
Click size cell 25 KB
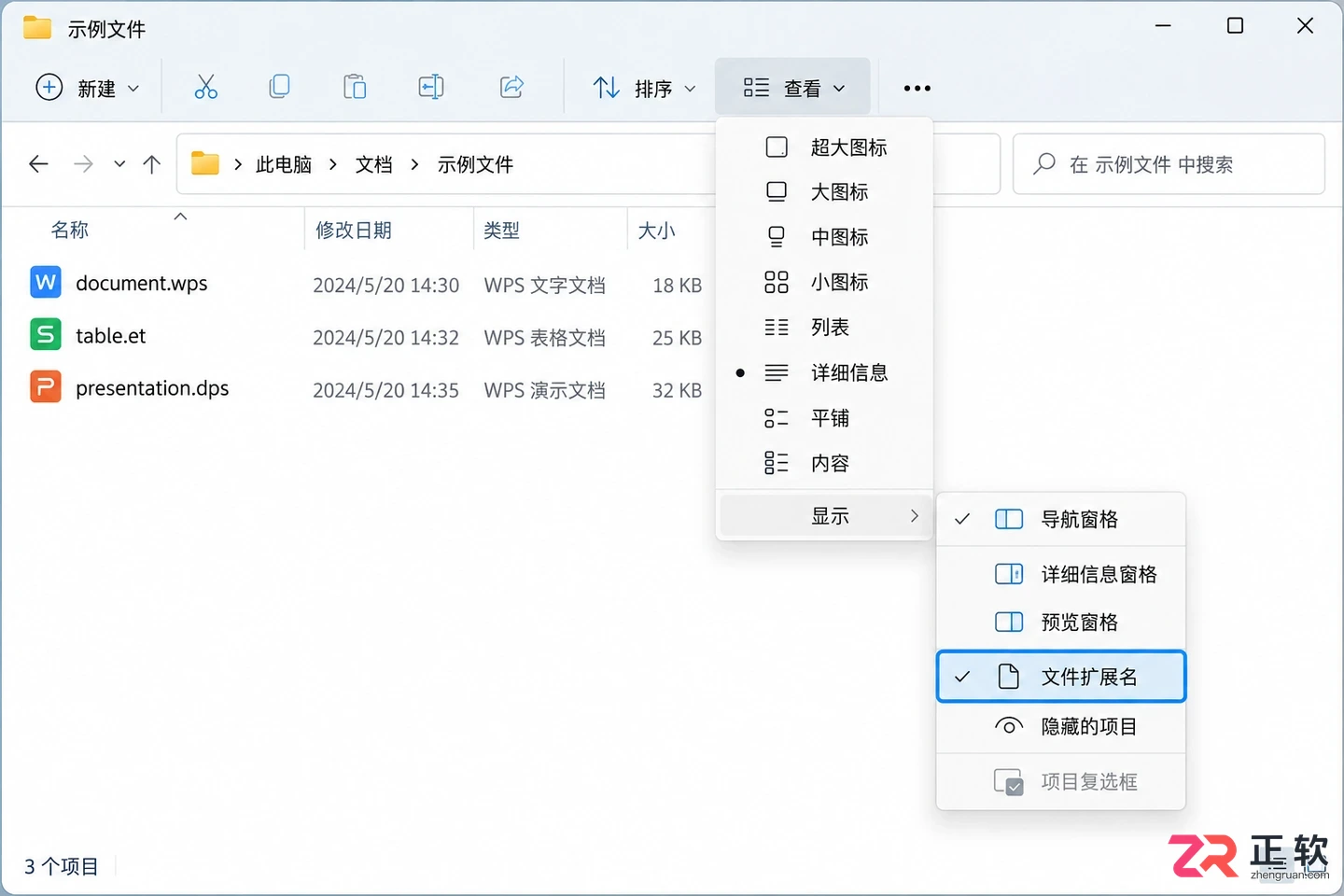click(x=677, y=338)
